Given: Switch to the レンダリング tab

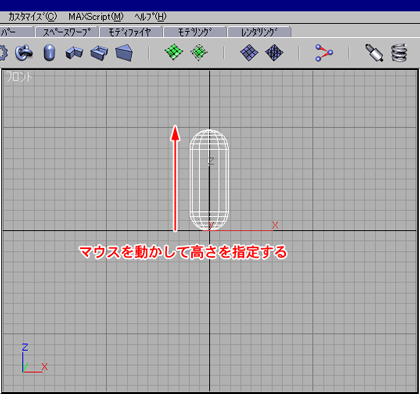Looking at the screenshot, I should pyautogui.click(x=259, y=32).
